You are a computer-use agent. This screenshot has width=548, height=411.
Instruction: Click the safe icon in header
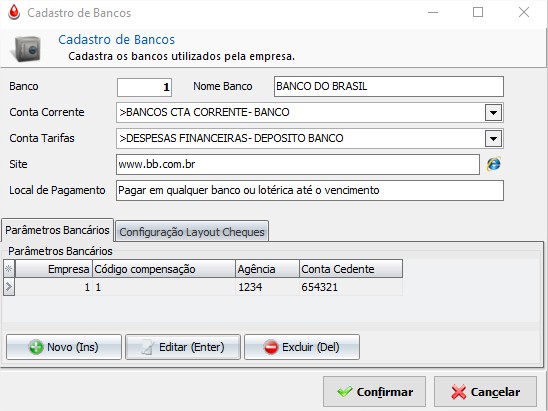tap(26, 49)
